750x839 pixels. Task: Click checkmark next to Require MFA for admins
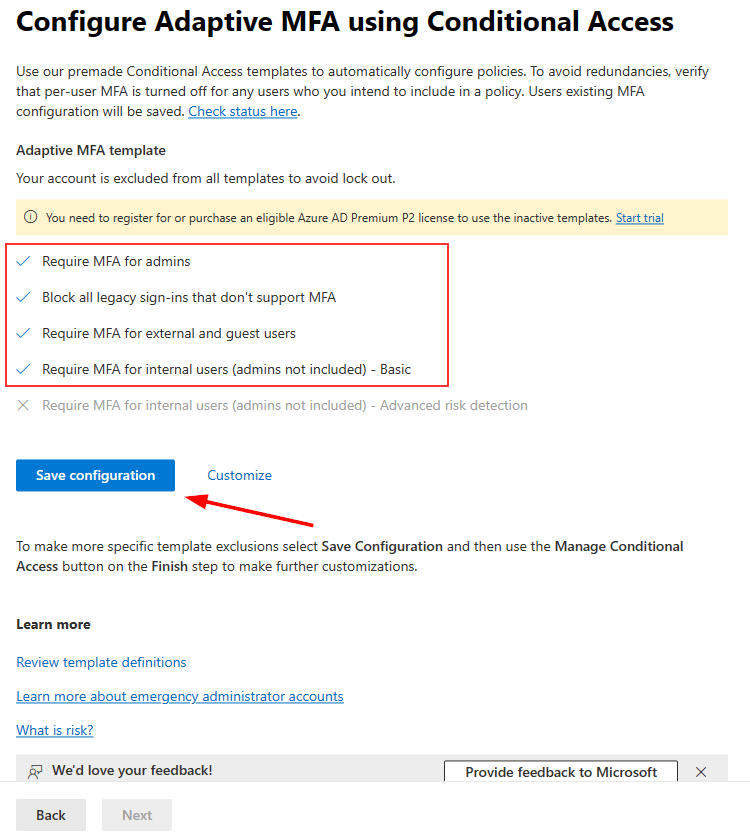click(x=24, y=261)
